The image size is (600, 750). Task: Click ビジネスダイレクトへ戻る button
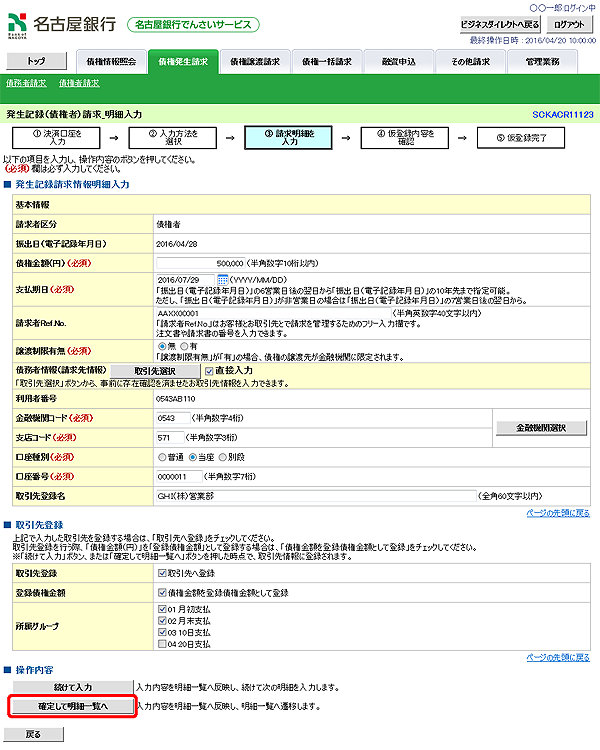(x=500, y=24)
